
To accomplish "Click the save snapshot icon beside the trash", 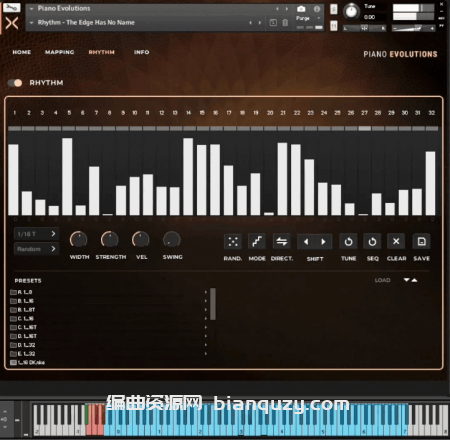I will (x=273, y=23).
